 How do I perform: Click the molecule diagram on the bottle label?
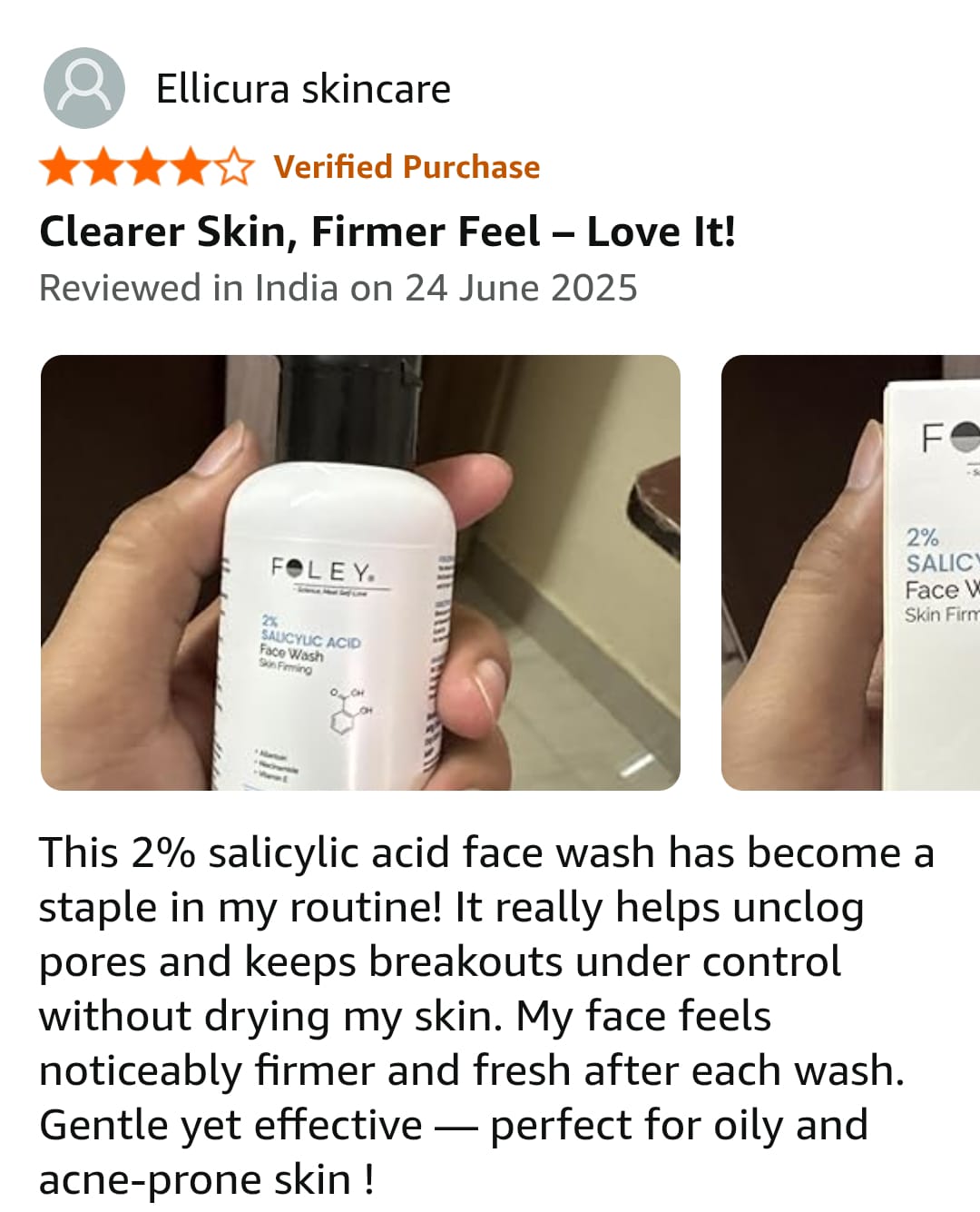349,710
